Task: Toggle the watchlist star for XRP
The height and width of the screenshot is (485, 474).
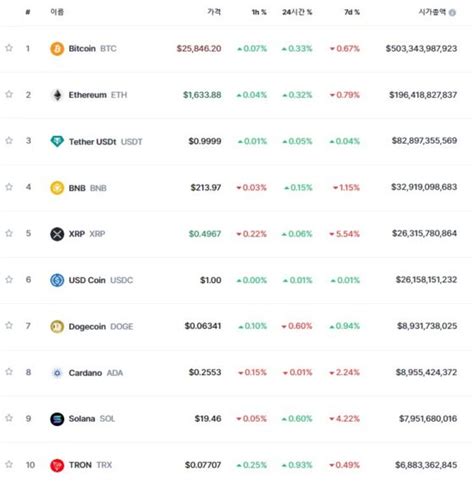Action: (x=9, y=233)
